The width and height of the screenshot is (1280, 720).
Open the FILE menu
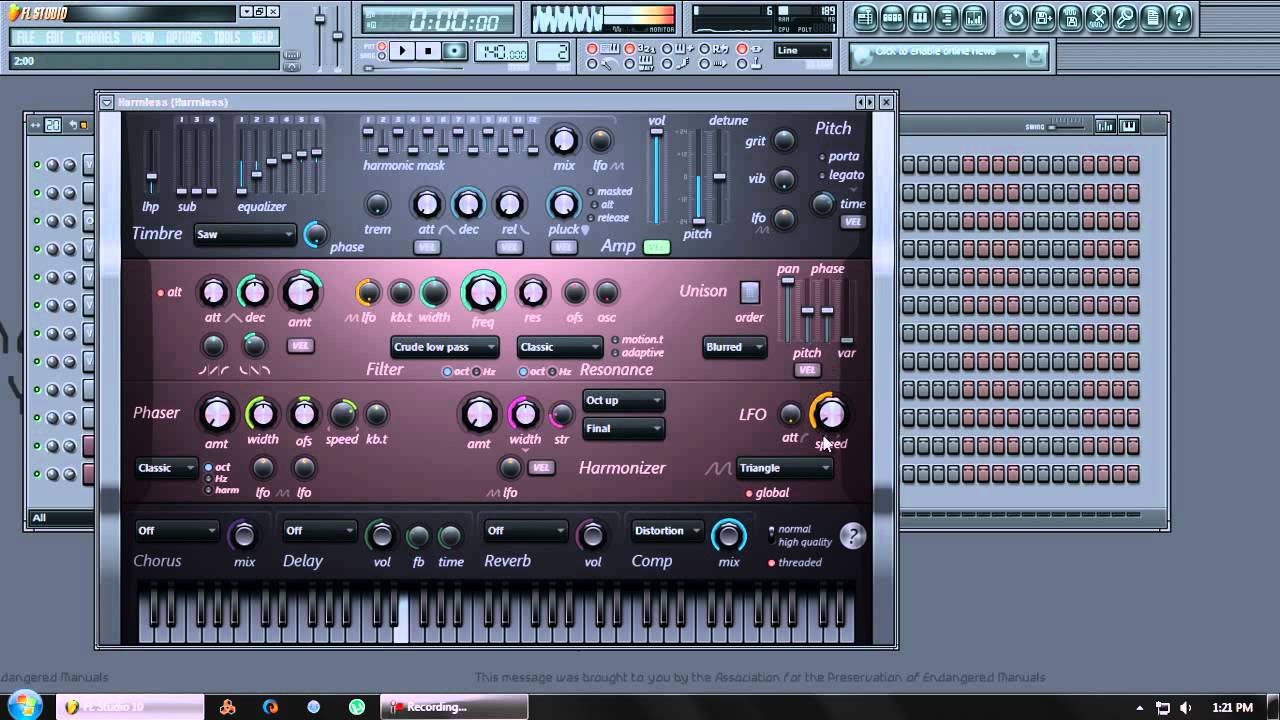pos(25,38)
